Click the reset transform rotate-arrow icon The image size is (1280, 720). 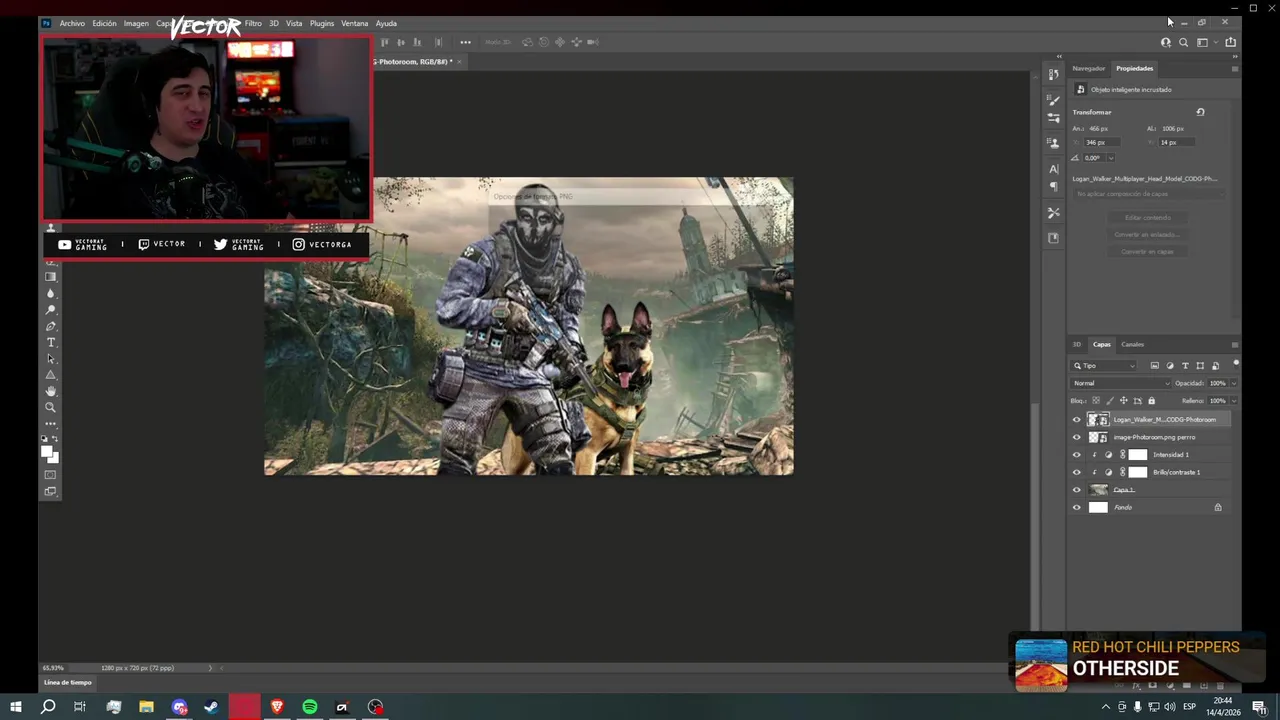tap(1200, 112)
